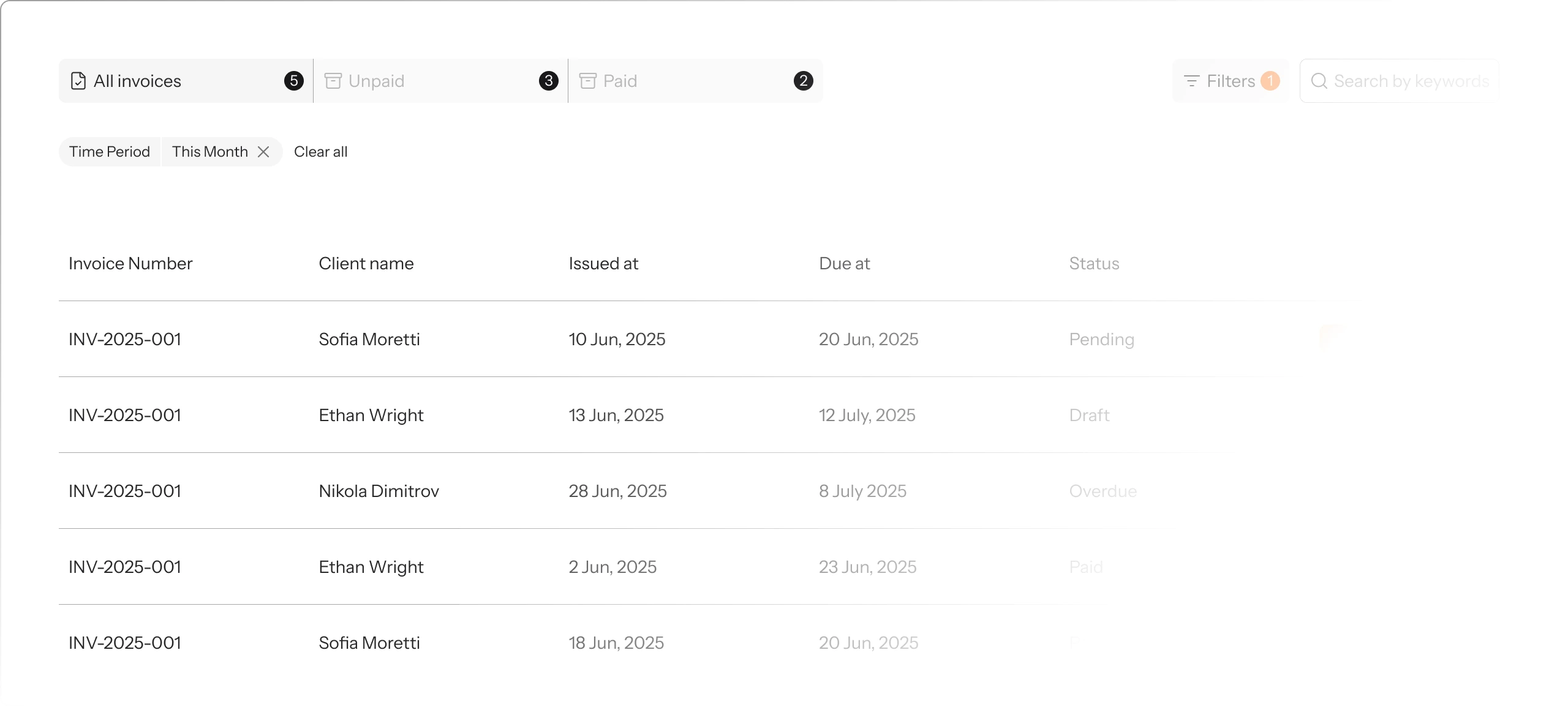This screenshot has width=1568, height=710.
Task: Click Clear all filters link
Action: click(321, 152)
